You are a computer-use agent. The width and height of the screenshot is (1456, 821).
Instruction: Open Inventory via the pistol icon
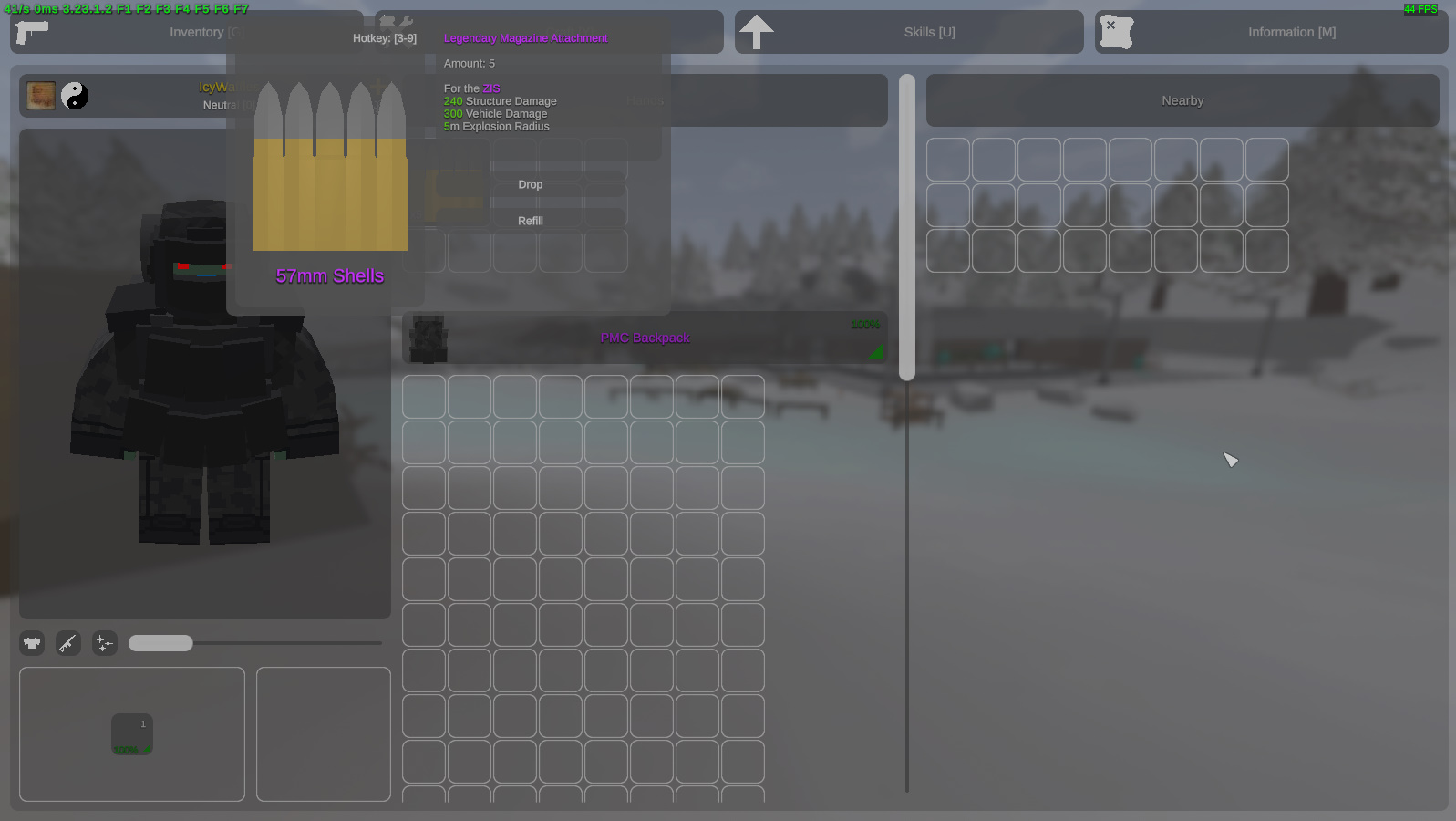tap(32, 32)
